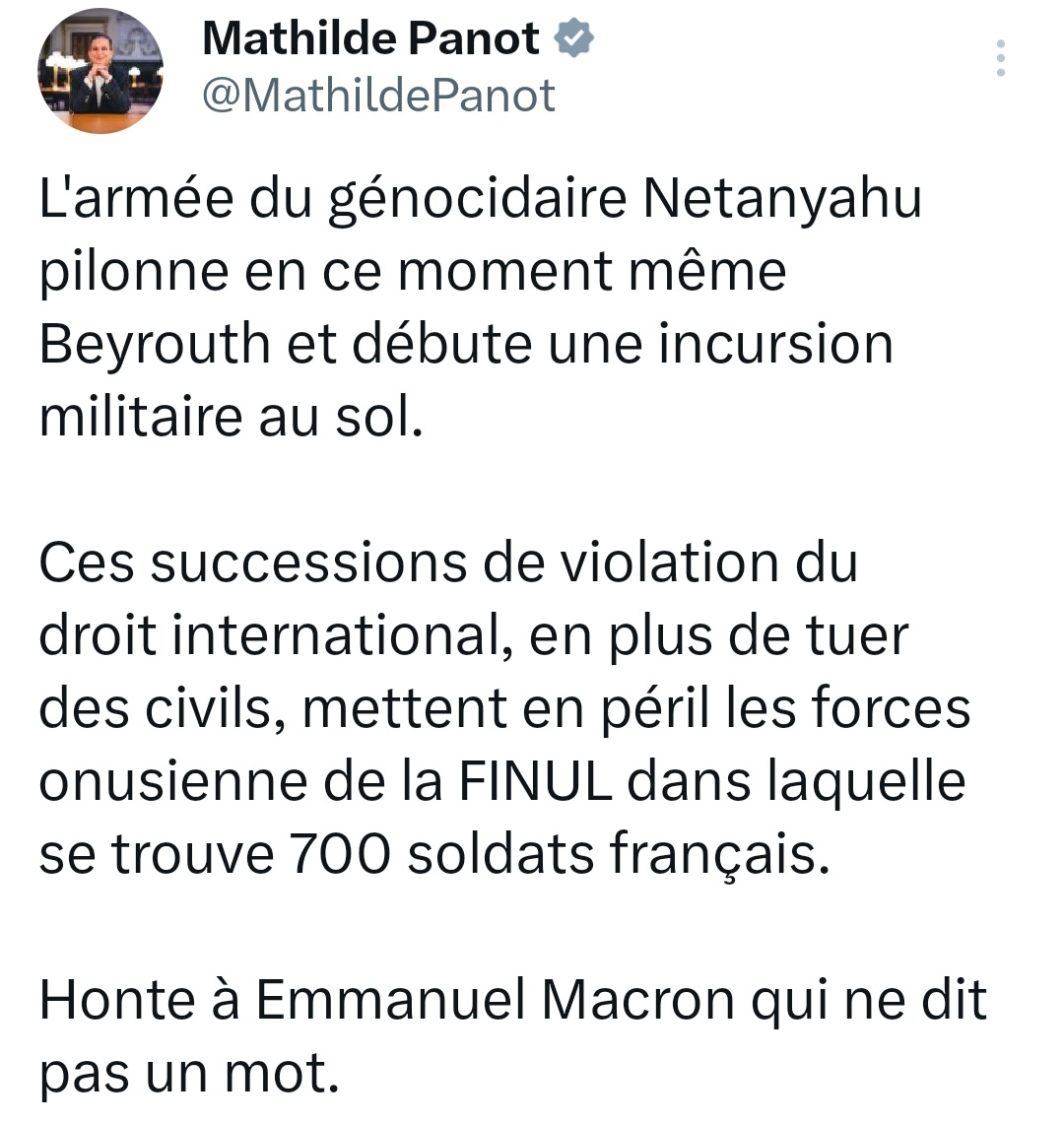Open Mathilde Panot's profile picture
Viewport: 1064px width, 1124px height.
pyautogui.click(x=100, y=71)
